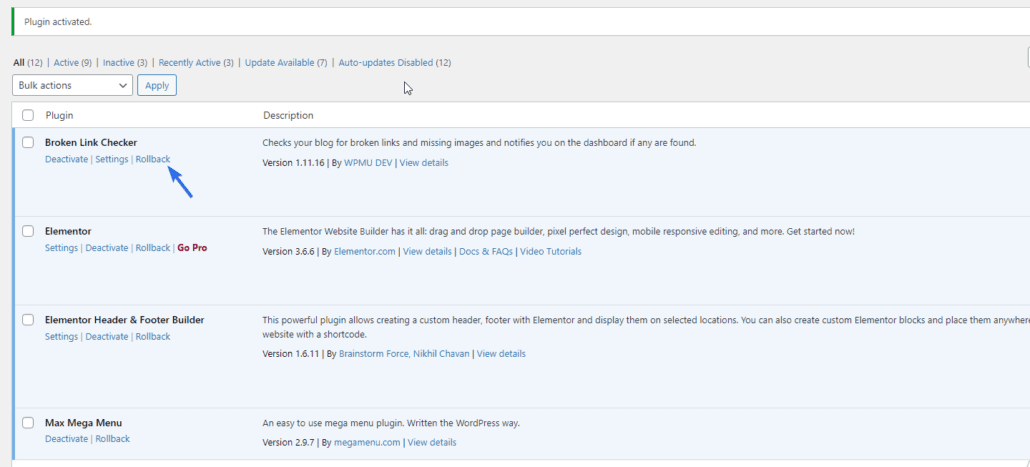
Task: Deactivate the Broken Link Checker plugin
Action: [x=66, y=160]
